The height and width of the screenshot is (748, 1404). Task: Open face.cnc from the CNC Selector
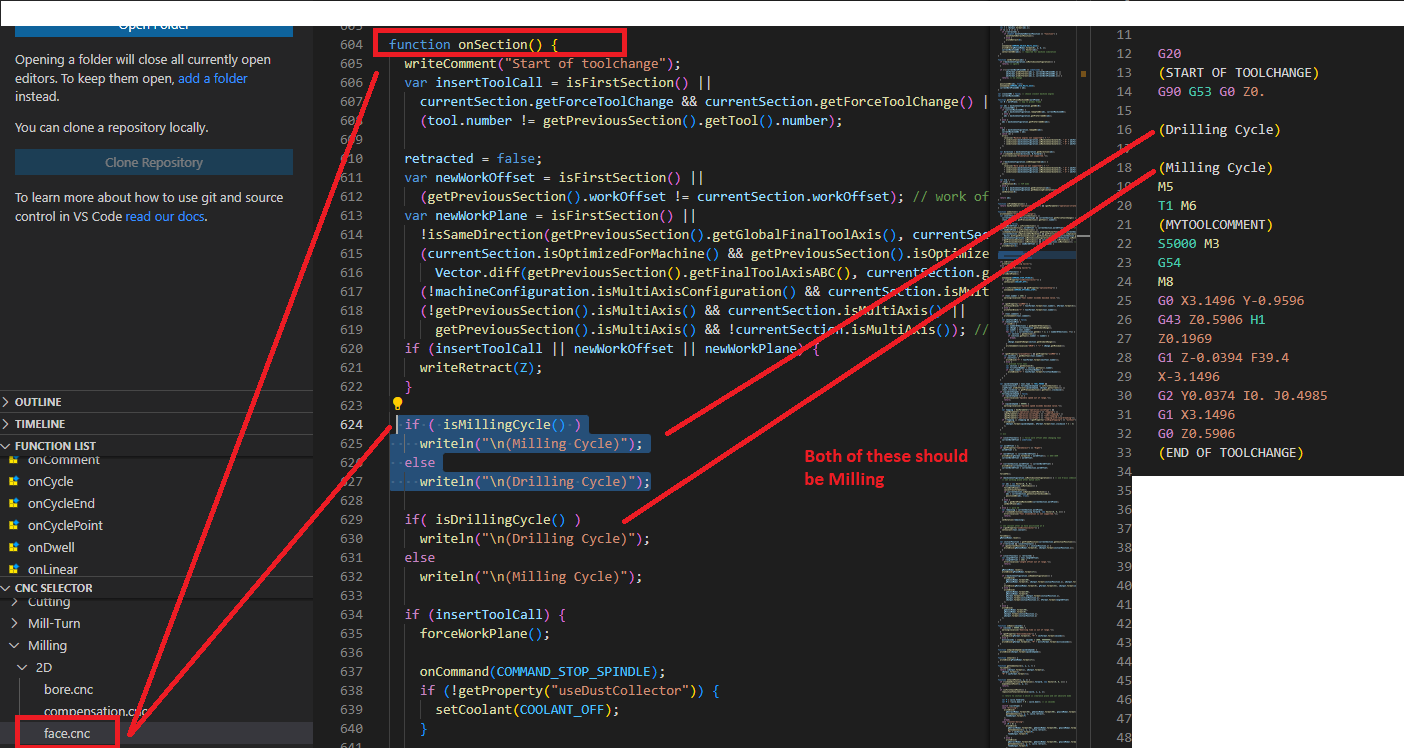pyautogui.click(x=66, y=732)
